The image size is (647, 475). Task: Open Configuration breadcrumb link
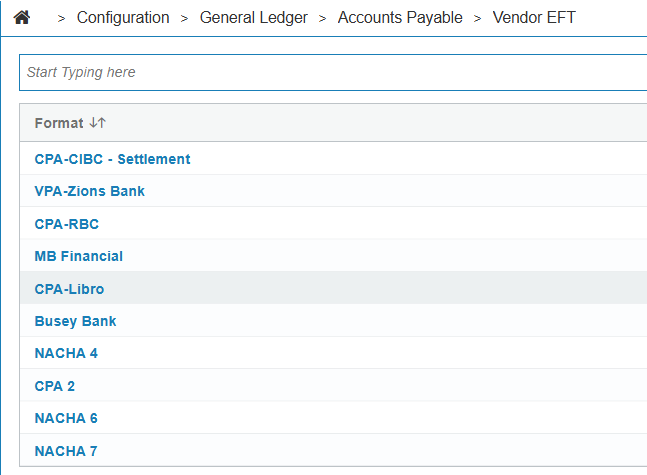click(123, 17)
